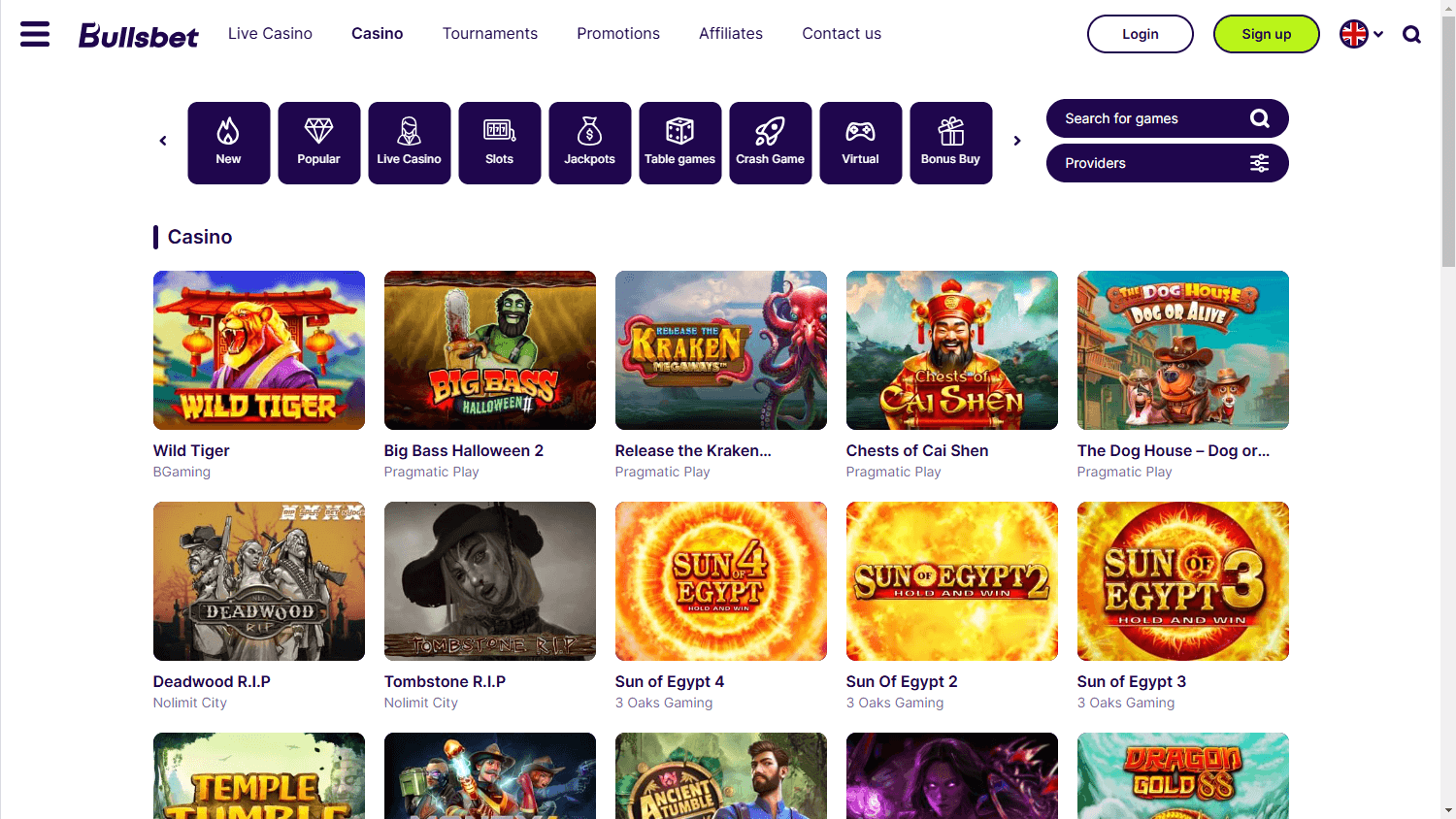Open the Promotions page
This screenshot has width=1456, height=819.
point(618,34)
